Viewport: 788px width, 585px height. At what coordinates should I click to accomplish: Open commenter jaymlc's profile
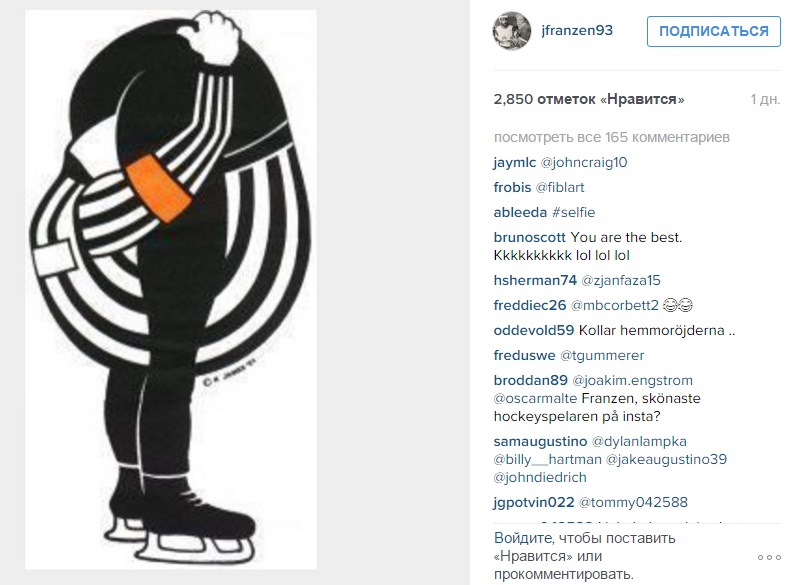click(x=515, y=162)
